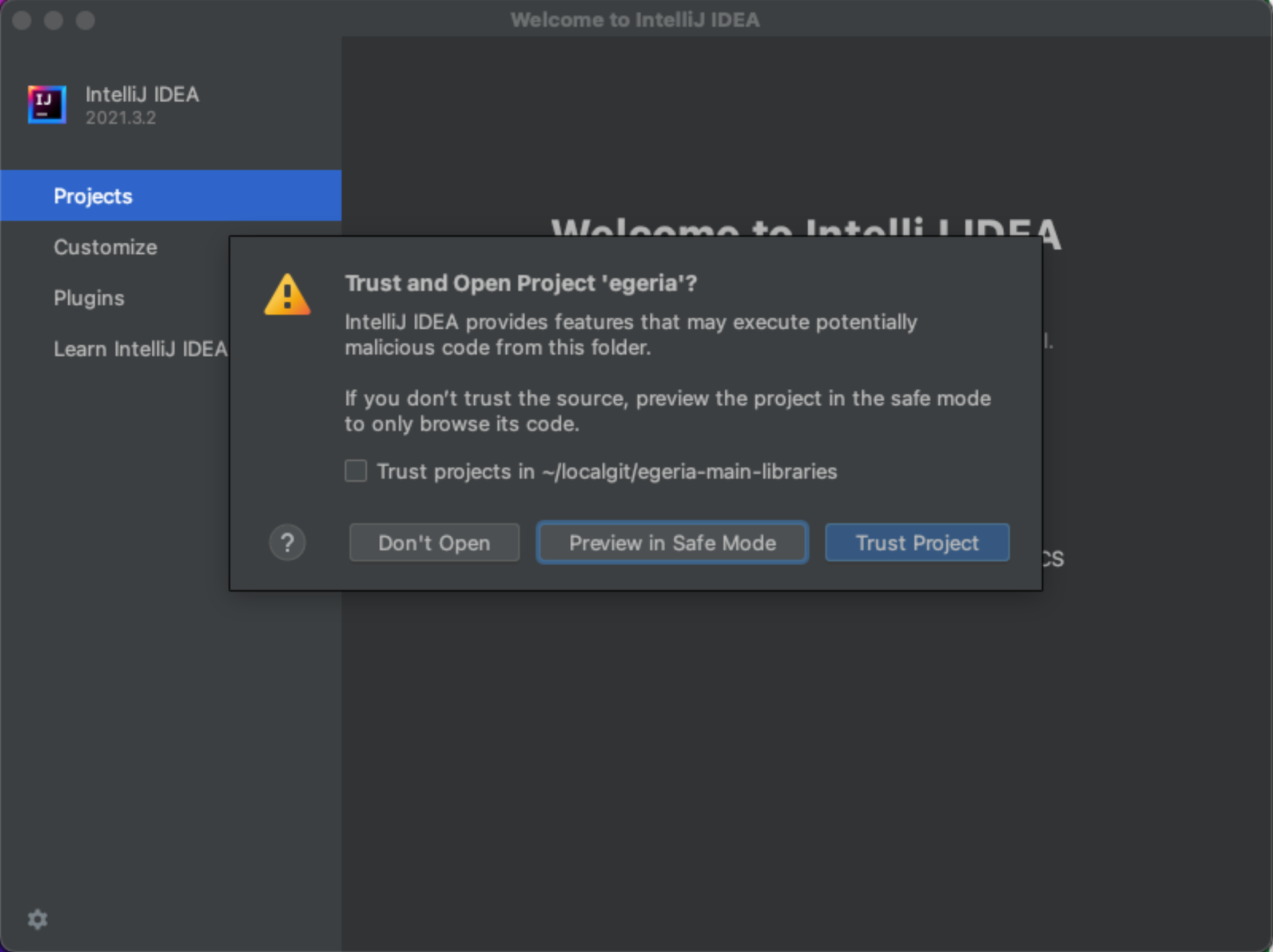The width and height of the screenshot is (1273, 952).
Task: Check the safe mode preference checkbox
Action: (357, 471)
